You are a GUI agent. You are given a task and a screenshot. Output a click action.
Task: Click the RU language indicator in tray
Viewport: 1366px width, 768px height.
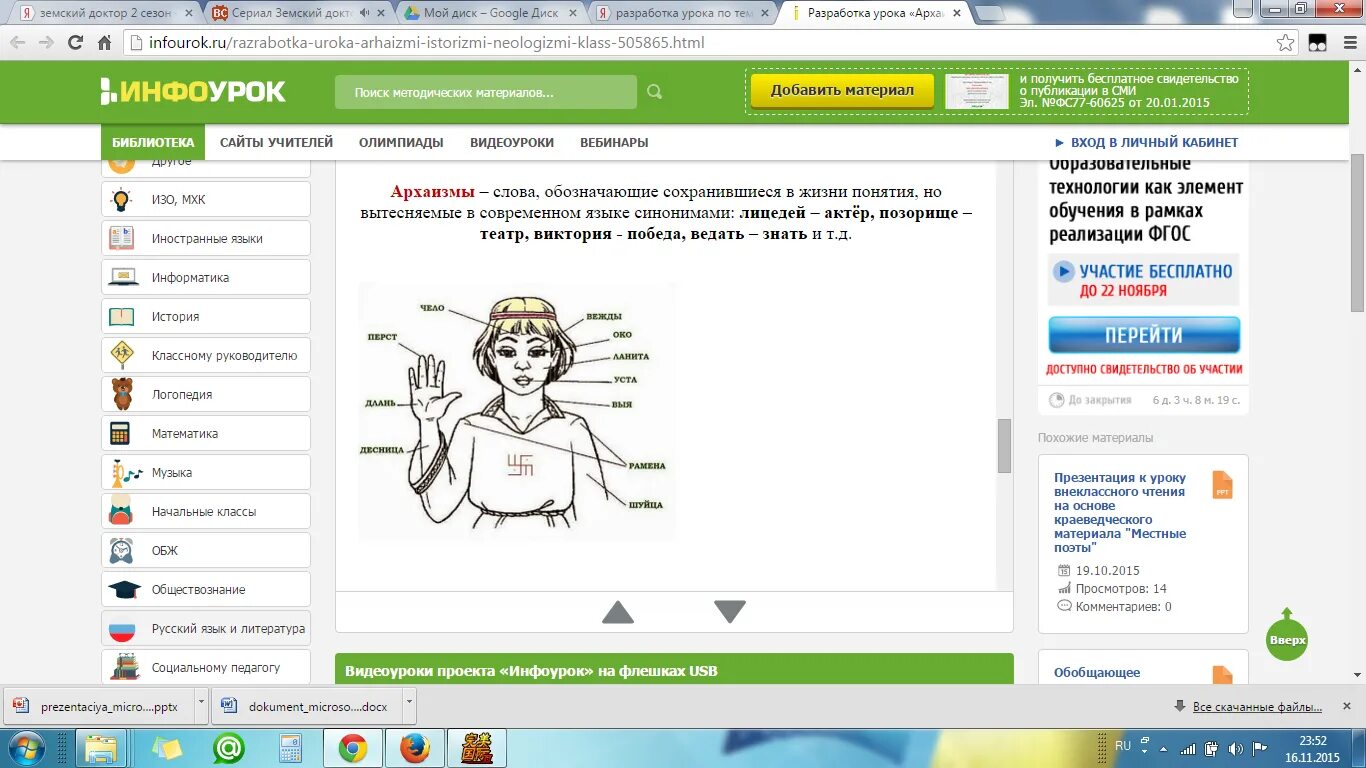pyautogui.click(x=1123, y=746)
